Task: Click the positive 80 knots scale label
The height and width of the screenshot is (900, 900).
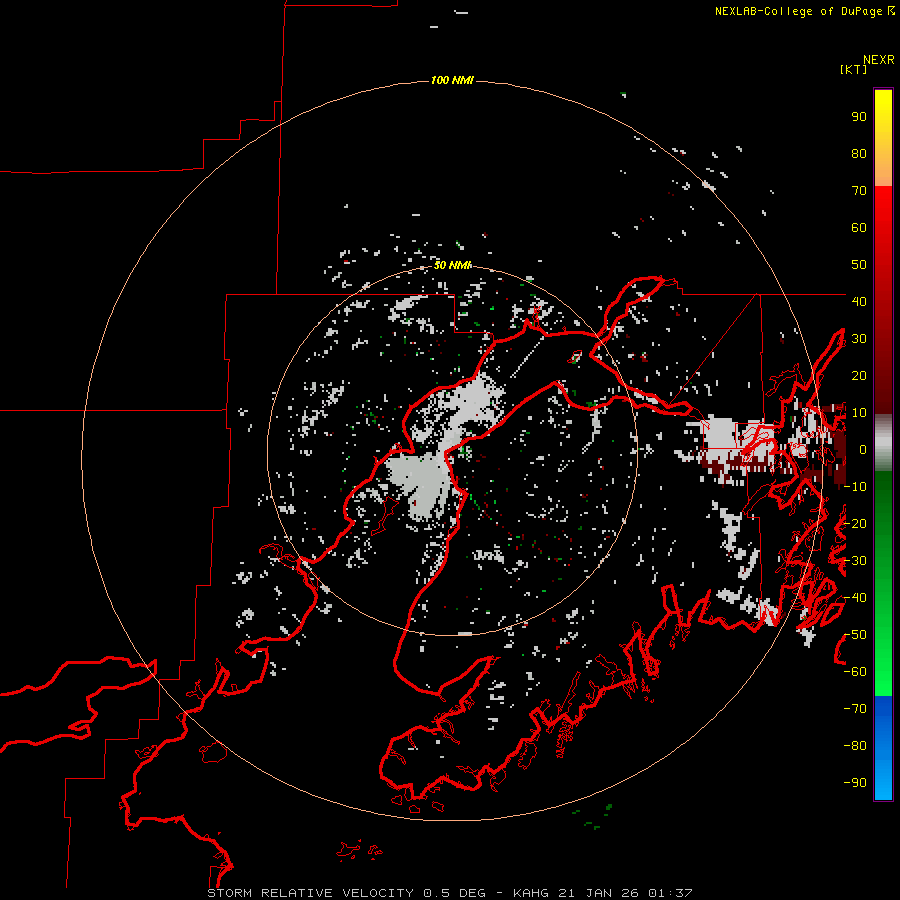Action: (859, 153)
